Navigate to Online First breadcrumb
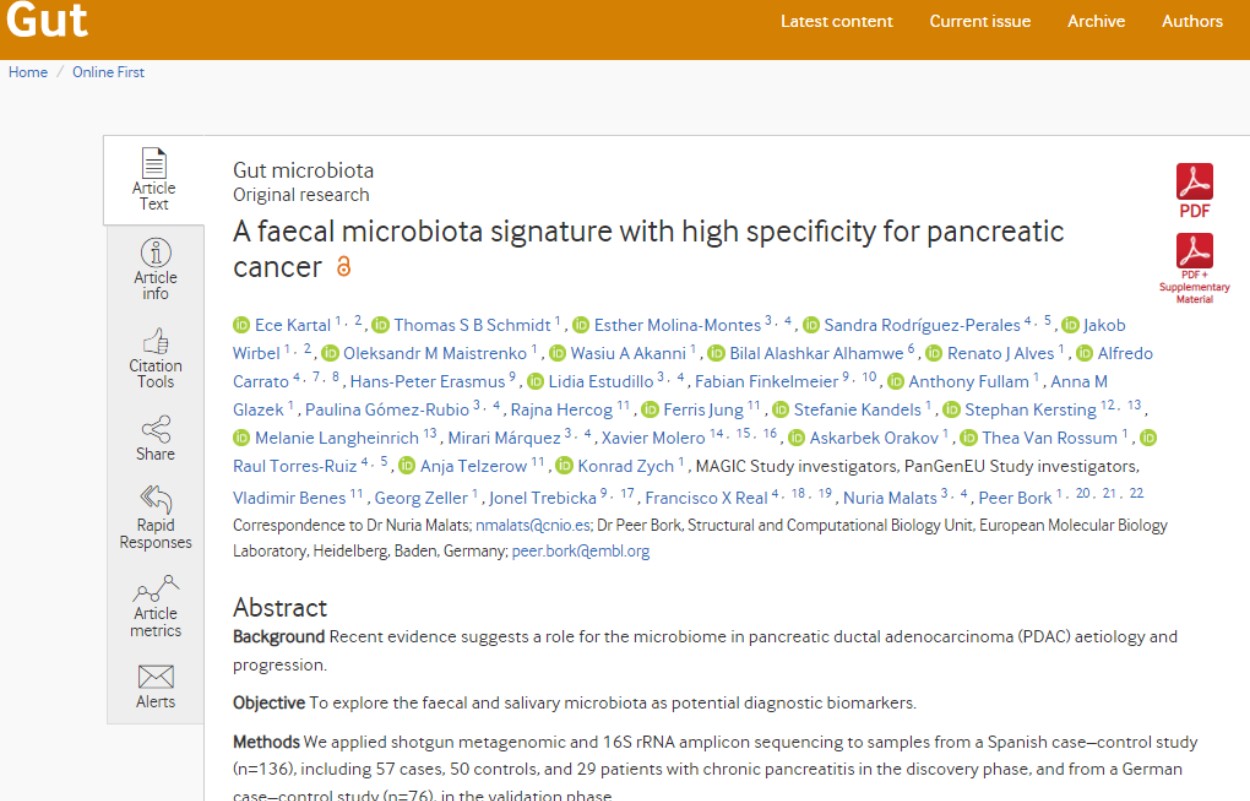1250x801 pixels. pos(108,72)
